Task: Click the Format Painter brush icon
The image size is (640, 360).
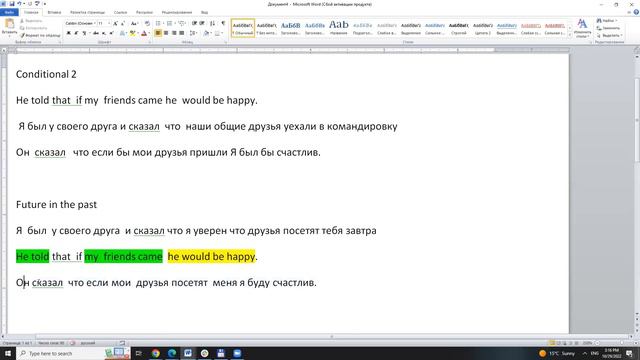Action: pos(22,36)
